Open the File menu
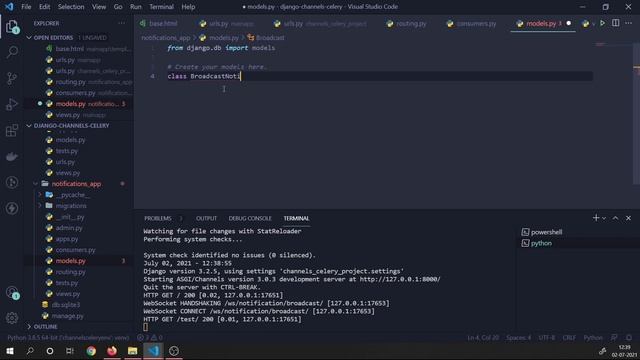The image size is (640, 360). 26,7
